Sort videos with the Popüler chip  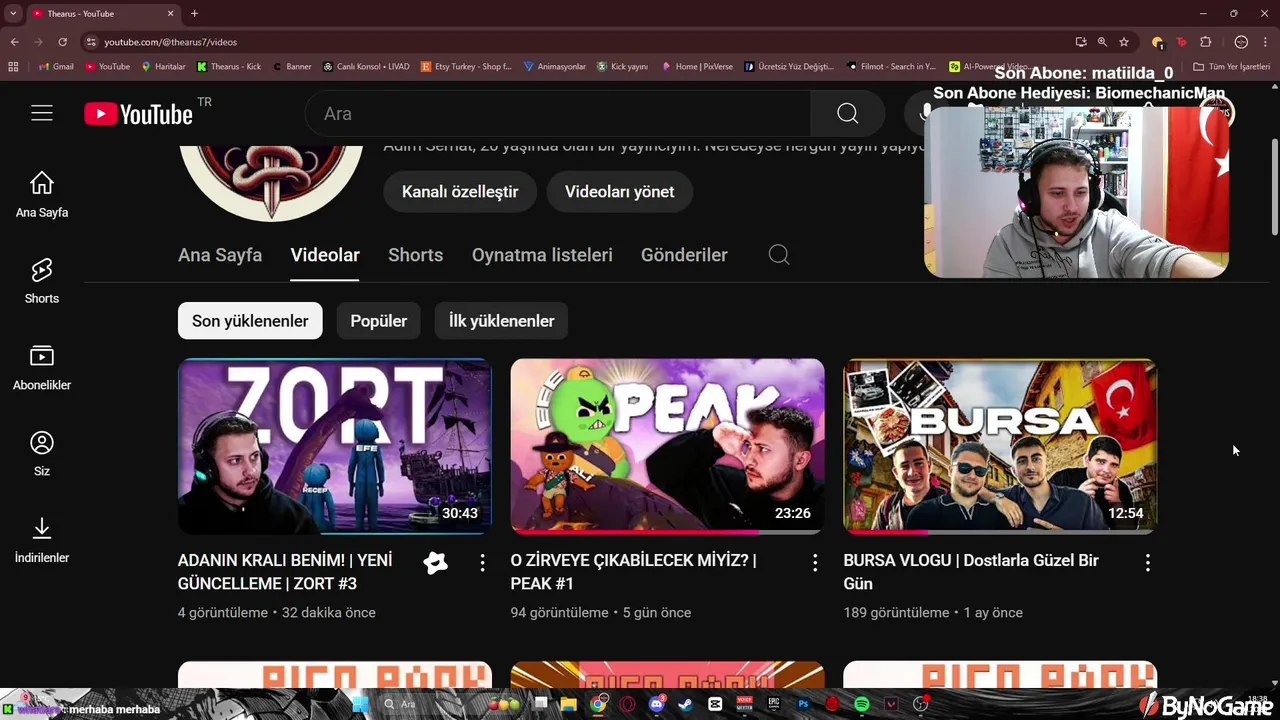(x=378, y=321)
